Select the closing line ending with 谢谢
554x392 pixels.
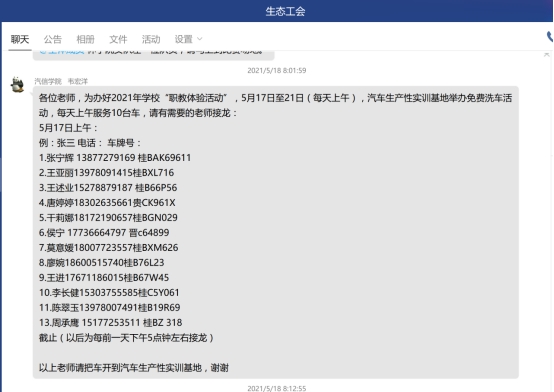pos(134,368)
